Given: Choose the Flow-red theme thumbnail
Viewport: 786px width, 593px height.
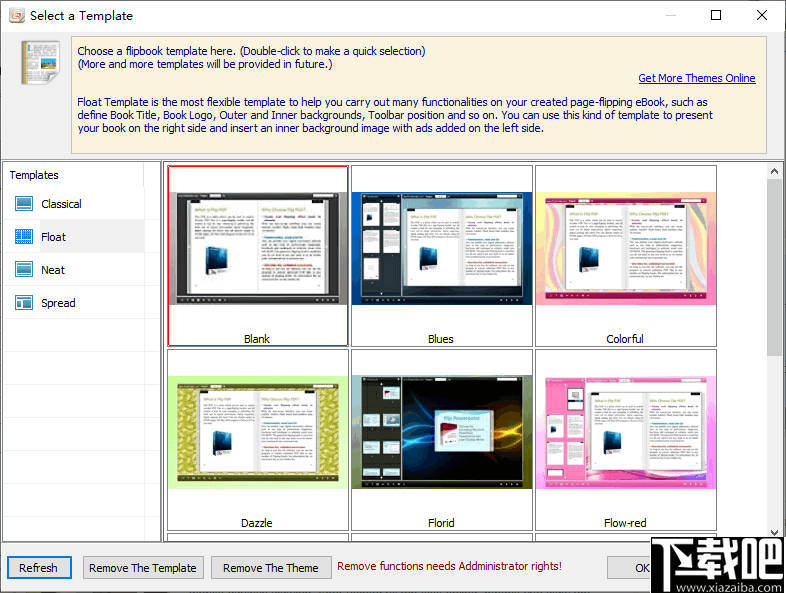Looking at the screenshot, I should click(x=626, y=433).
